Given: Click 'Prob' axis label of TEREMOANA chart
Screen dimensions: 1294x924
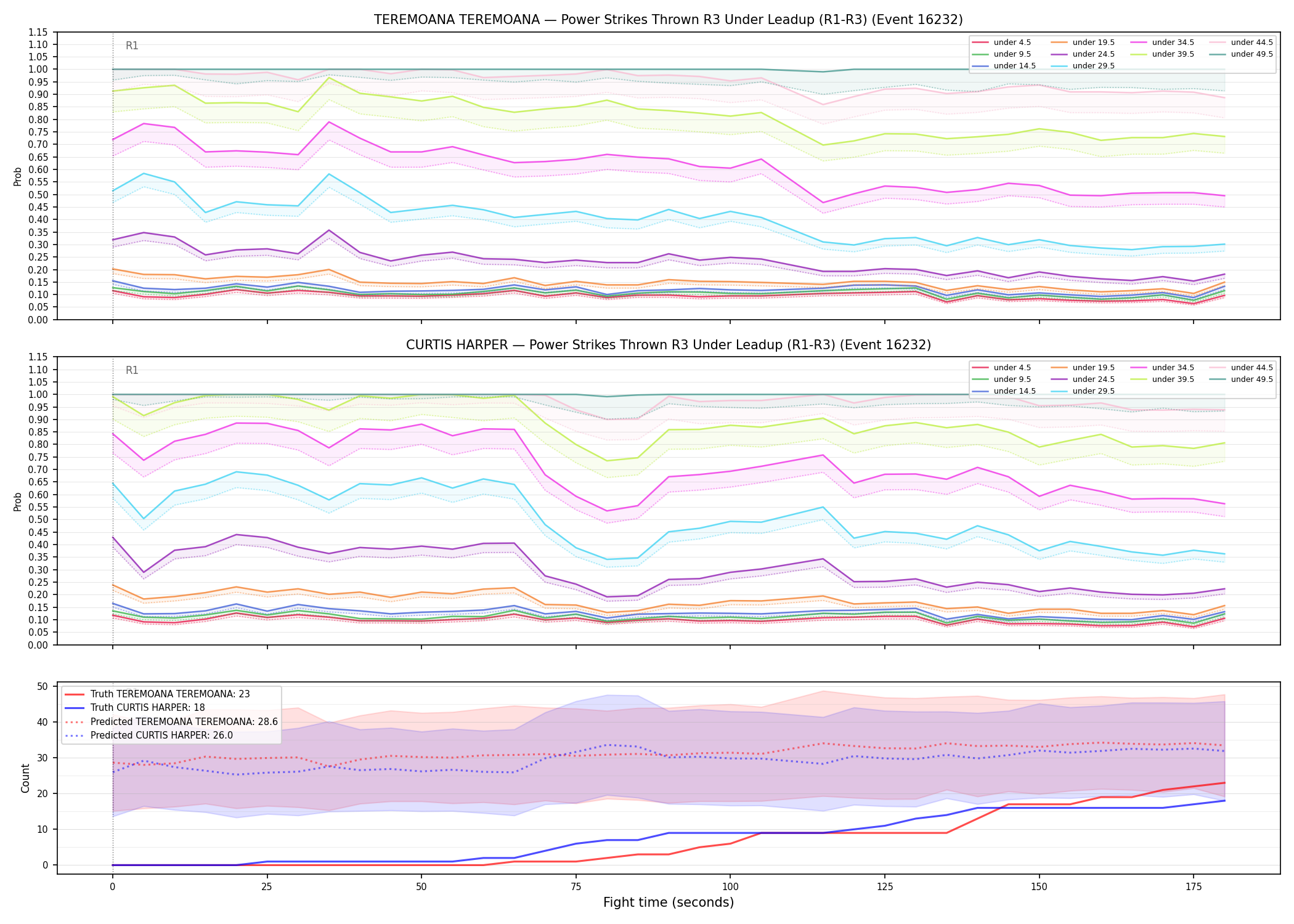Looking at the screenshot, I should click(x=18, y=176).
